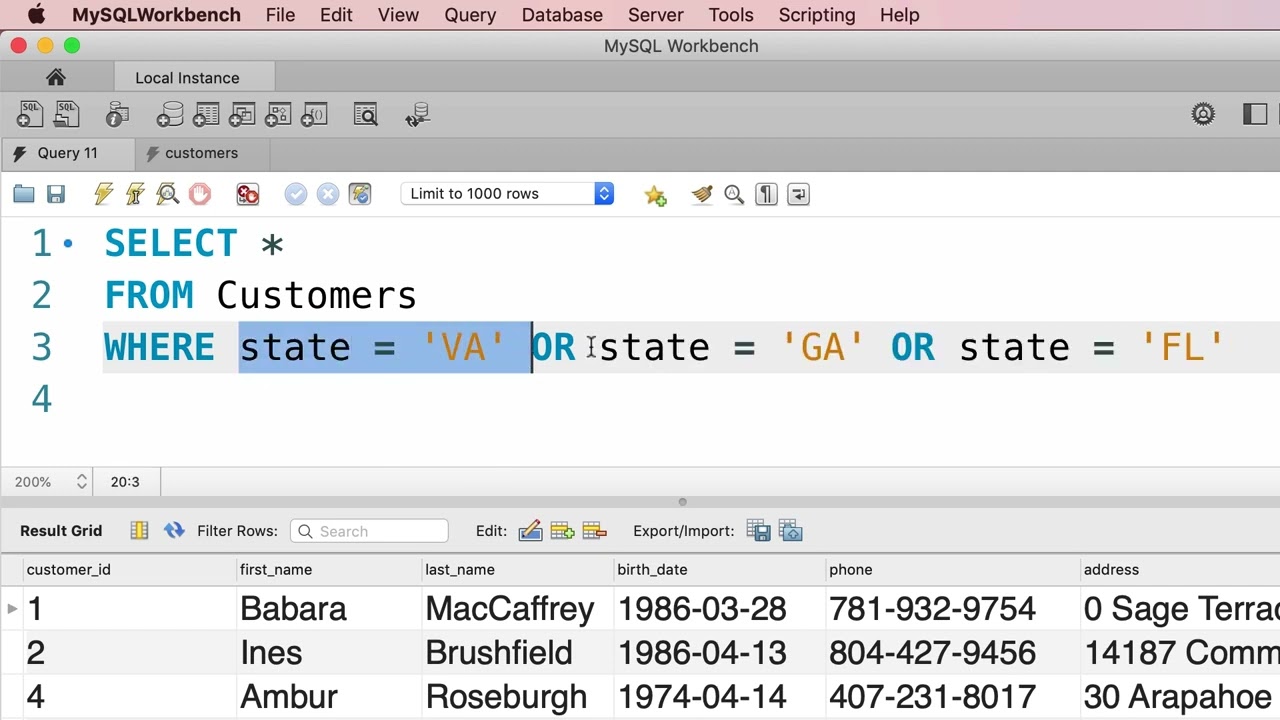This screenshot has width=1280, height=720.
Task: Open script file folder icon in editor toolbar
Action: pyautogui.click(x=24, y=194)
